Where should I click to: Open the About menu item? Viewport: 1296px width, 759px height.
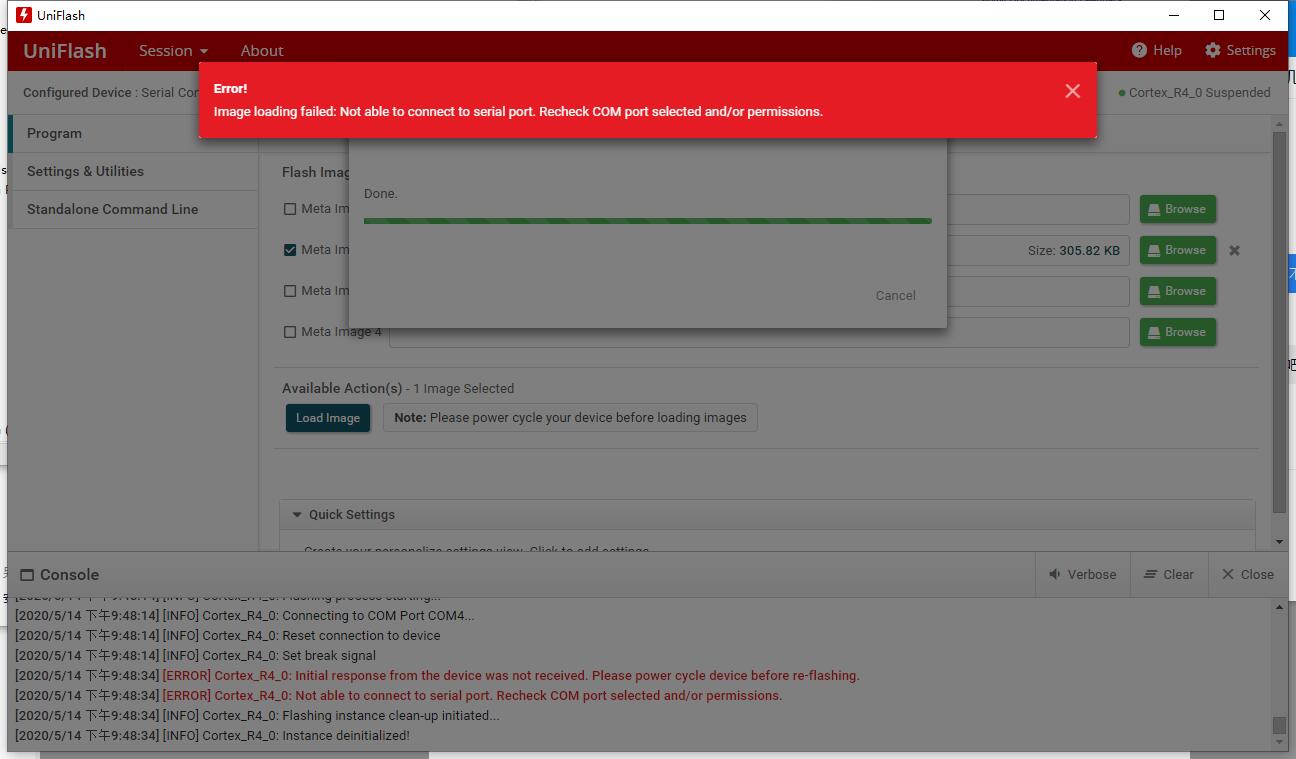262,50
